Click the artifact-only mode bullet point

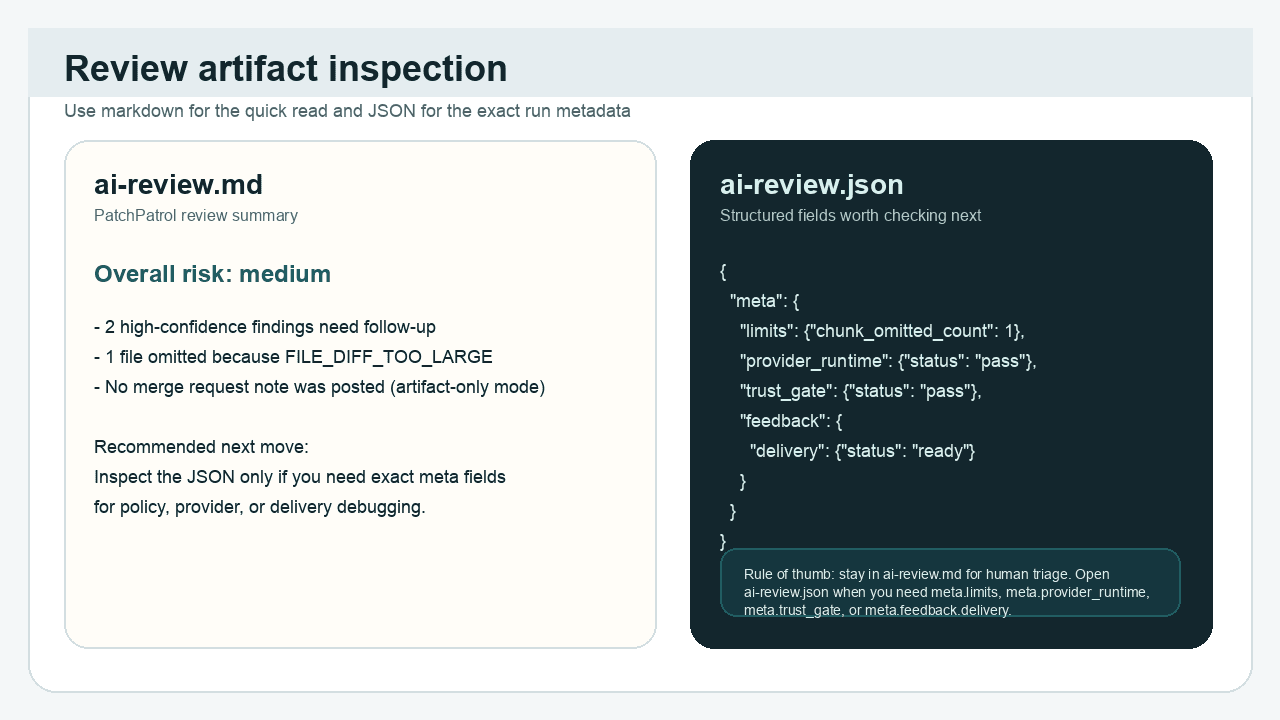[319, 386]
